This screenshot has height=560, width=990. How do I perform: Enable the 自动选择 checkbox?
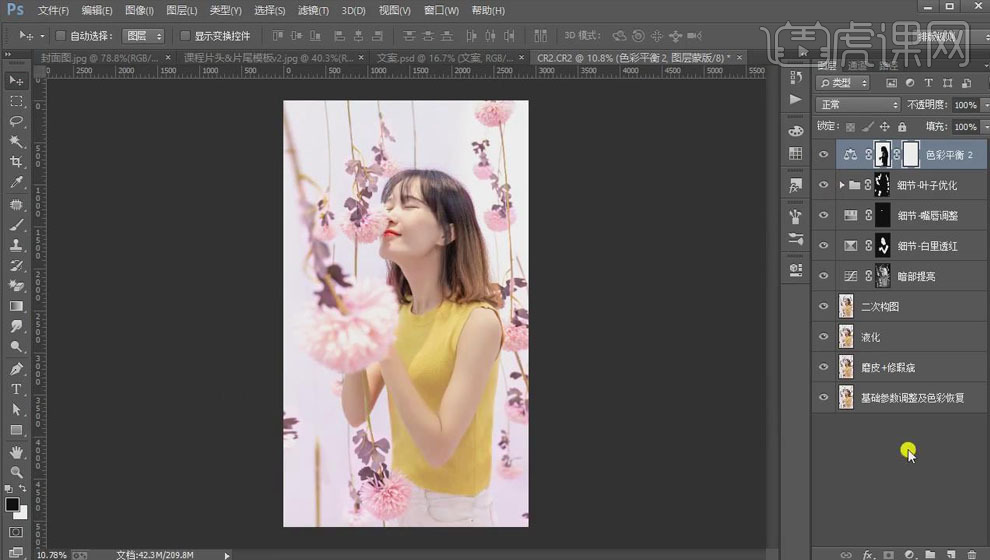tap(61, 36)
